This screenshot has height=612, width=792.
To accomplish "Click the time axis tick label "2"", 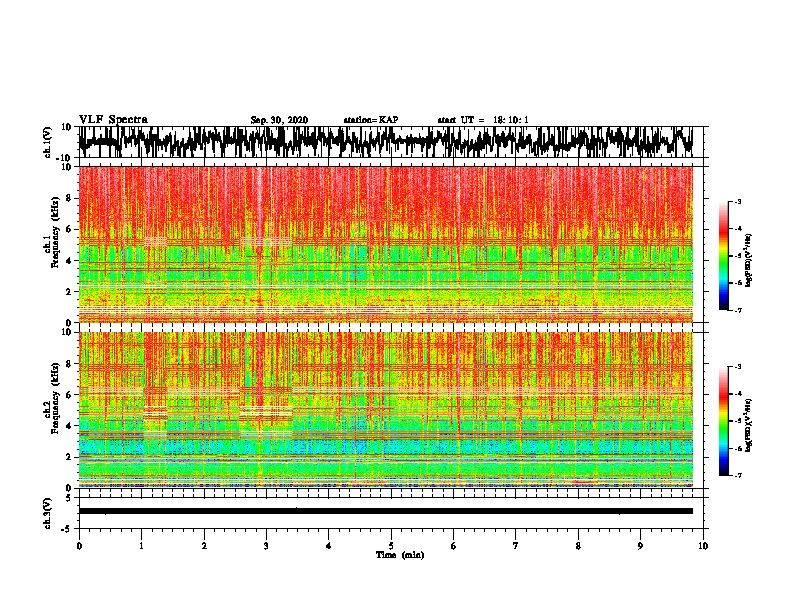I will point(204,546).
